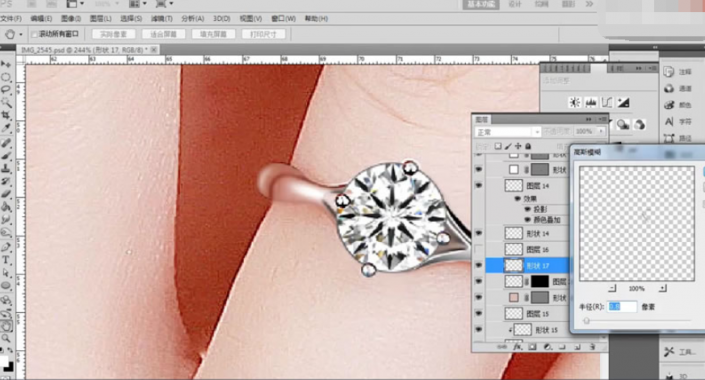Select the Pen tool

coord(6,247)
